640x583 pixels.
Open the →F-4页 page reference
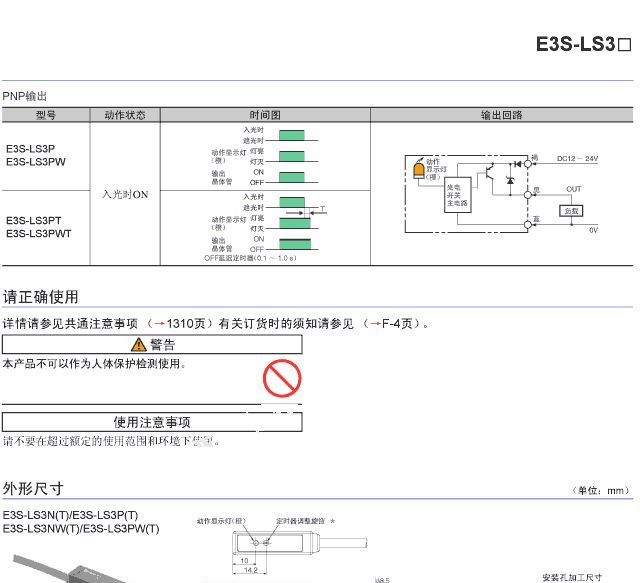point(391,324)
